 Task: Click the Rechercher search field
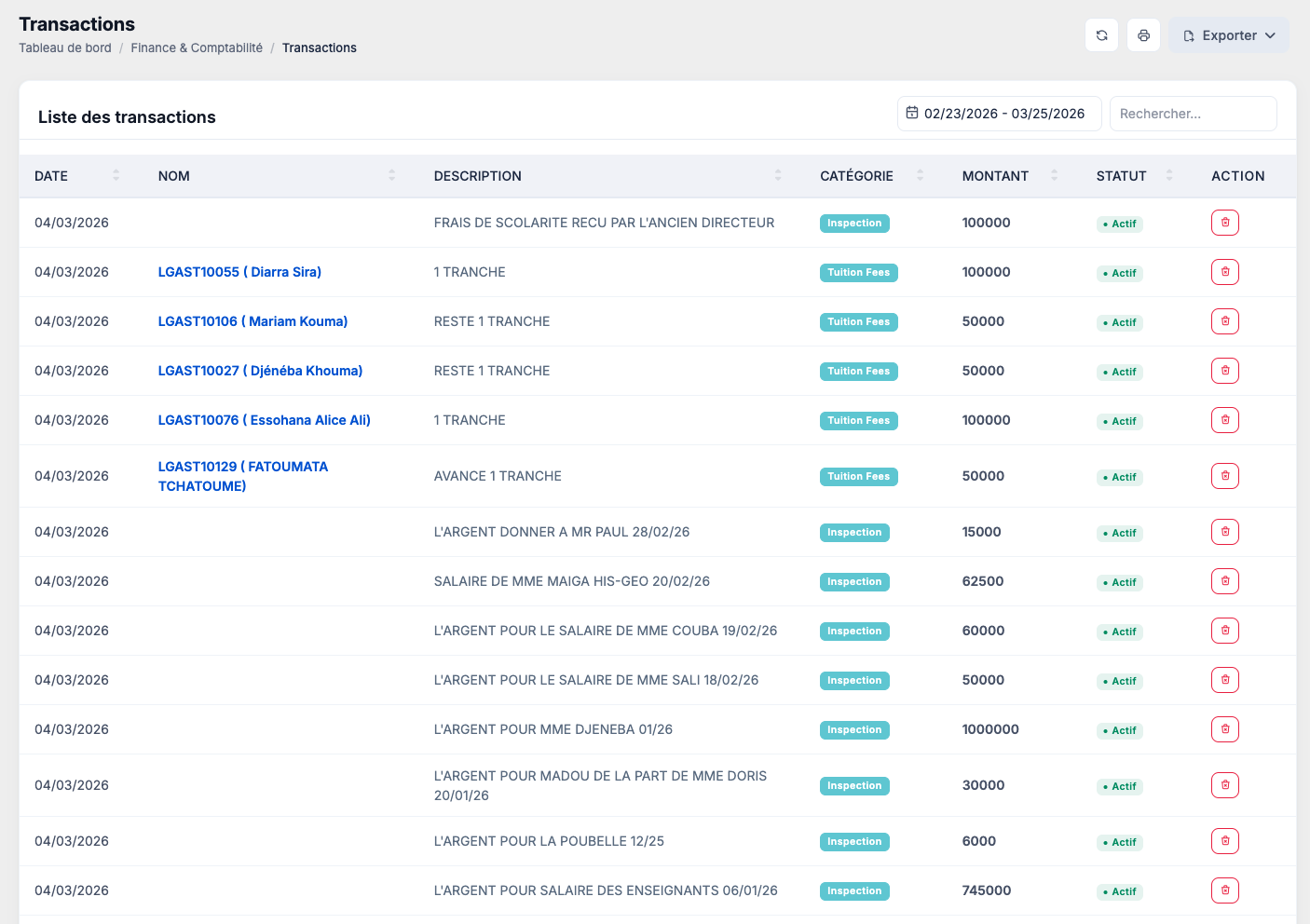coord(1193,114)
